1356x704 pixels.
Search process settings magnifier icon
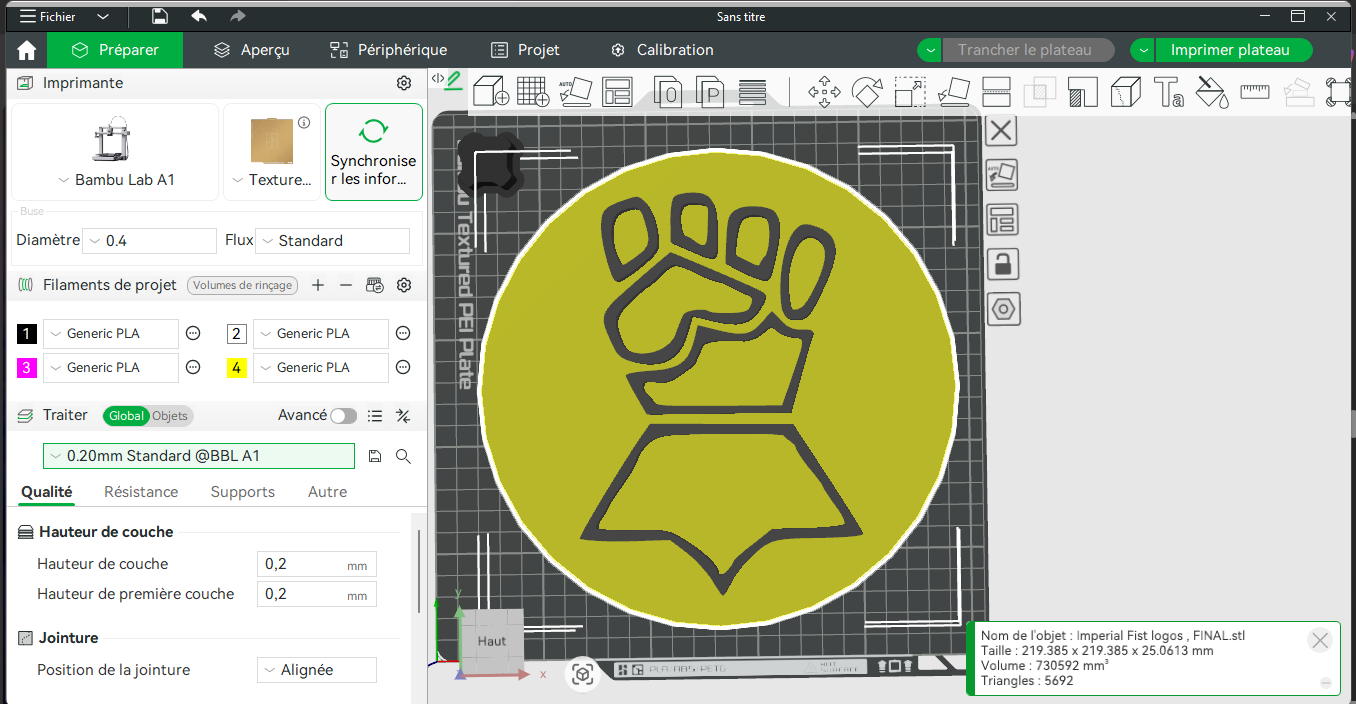[x=404, y=456]
